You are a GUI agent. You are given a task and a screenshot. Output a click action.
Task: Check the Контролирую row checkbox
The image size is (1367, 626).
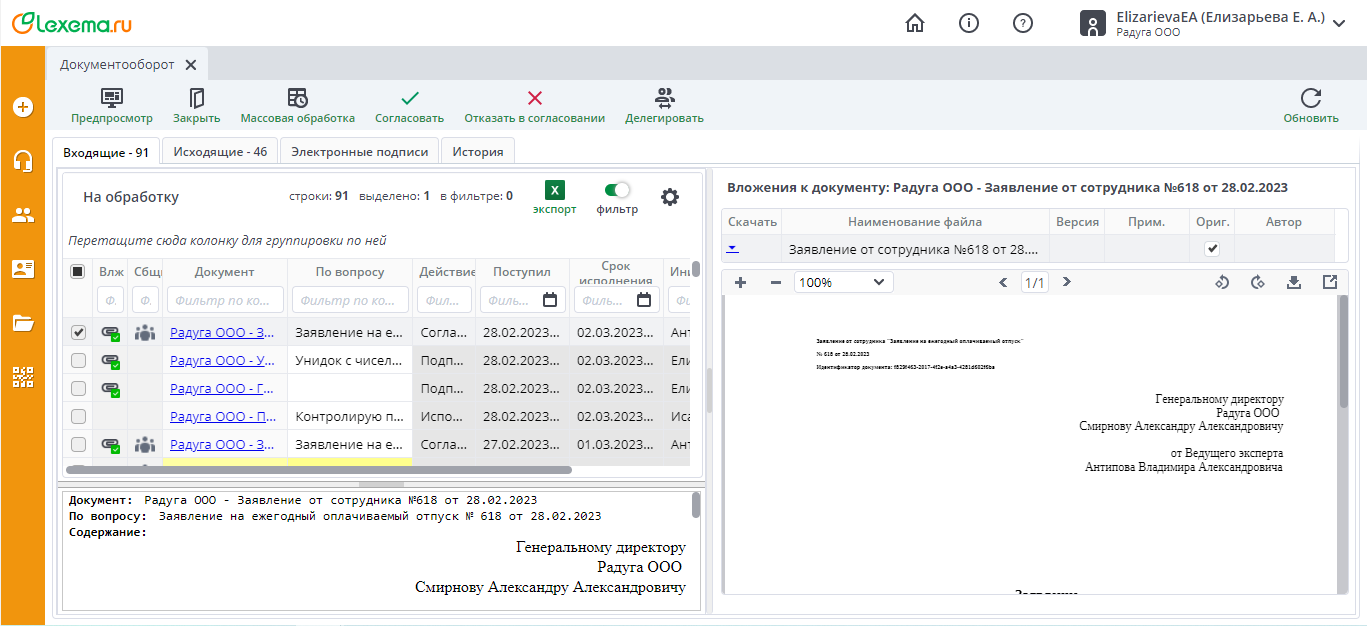(78, 416)
